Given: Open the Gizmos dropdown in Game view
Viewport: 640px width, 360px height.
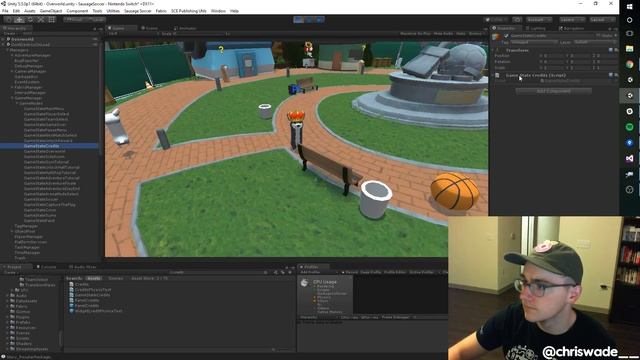Looking at the screenshot, I should coord(476,33).
